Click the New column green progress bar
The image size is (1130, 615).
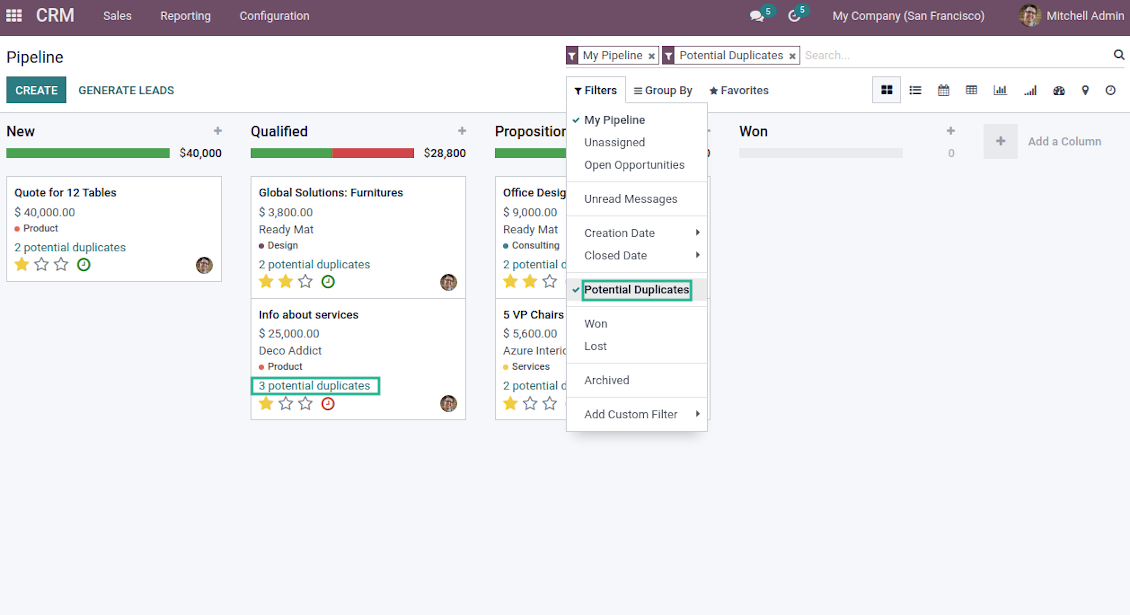88,153
